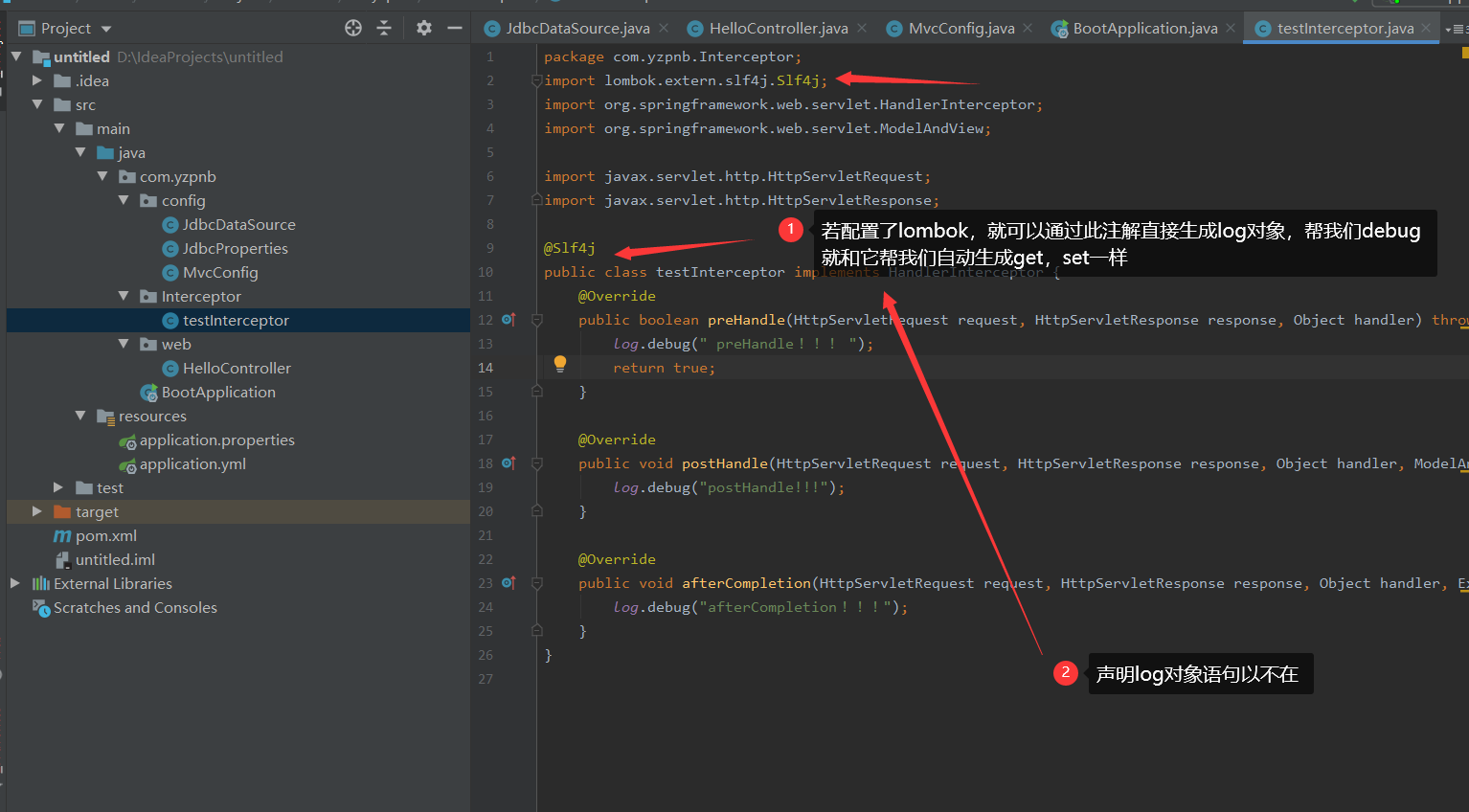
Task: Collapse the src folder
Action: click(37, 104)
